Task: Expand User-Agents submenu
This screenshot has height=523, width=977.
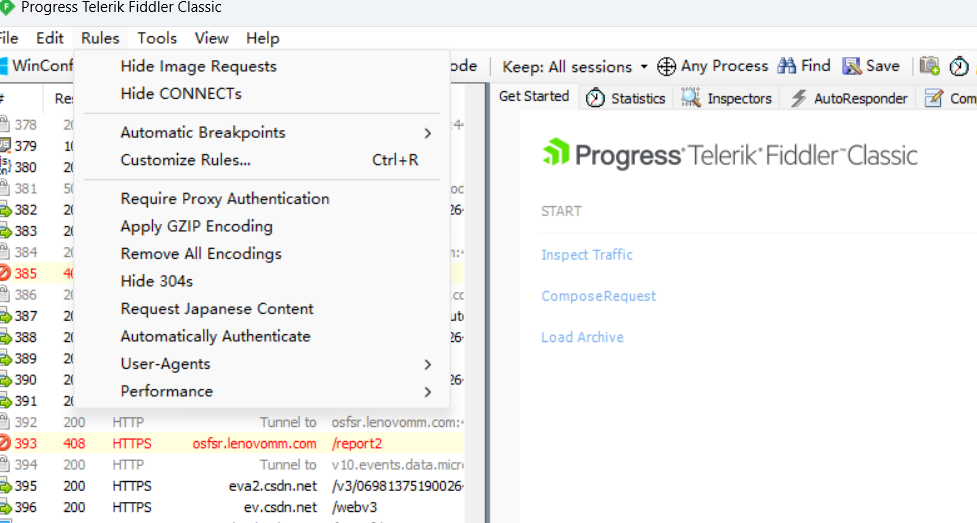Action: click(262, 363)
